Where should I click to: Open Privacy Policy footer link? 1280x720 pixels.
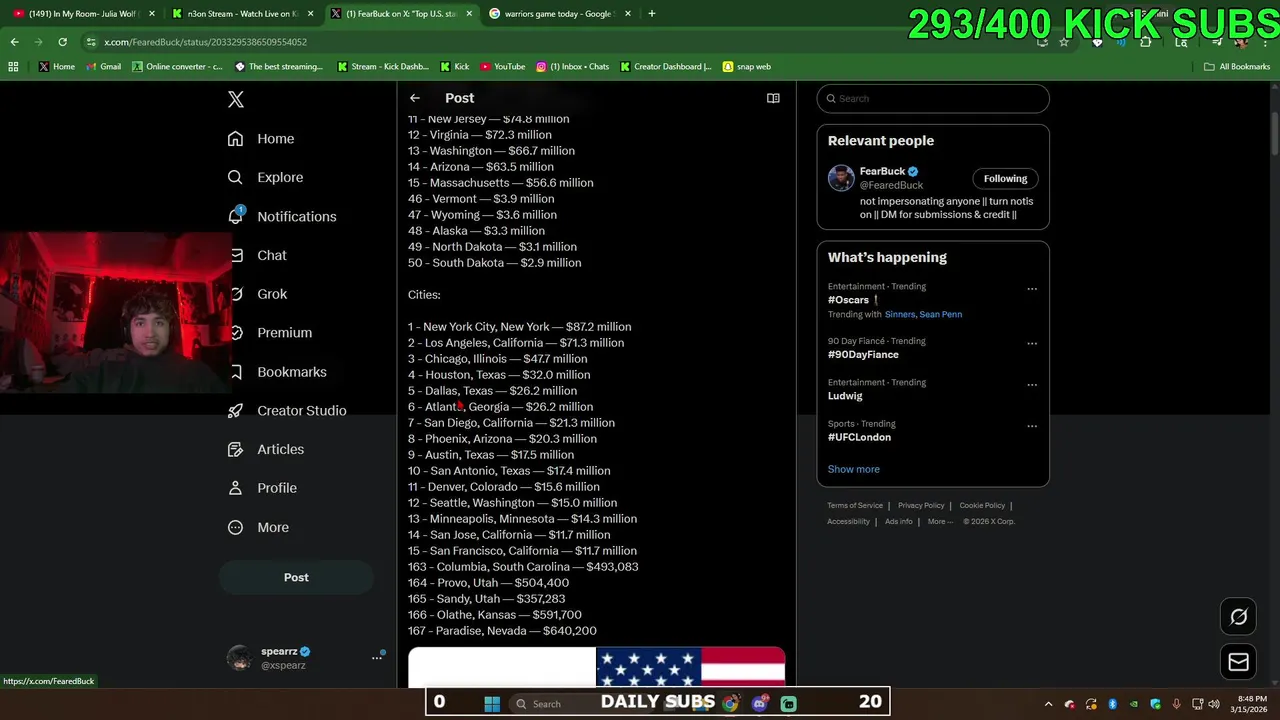921,506
